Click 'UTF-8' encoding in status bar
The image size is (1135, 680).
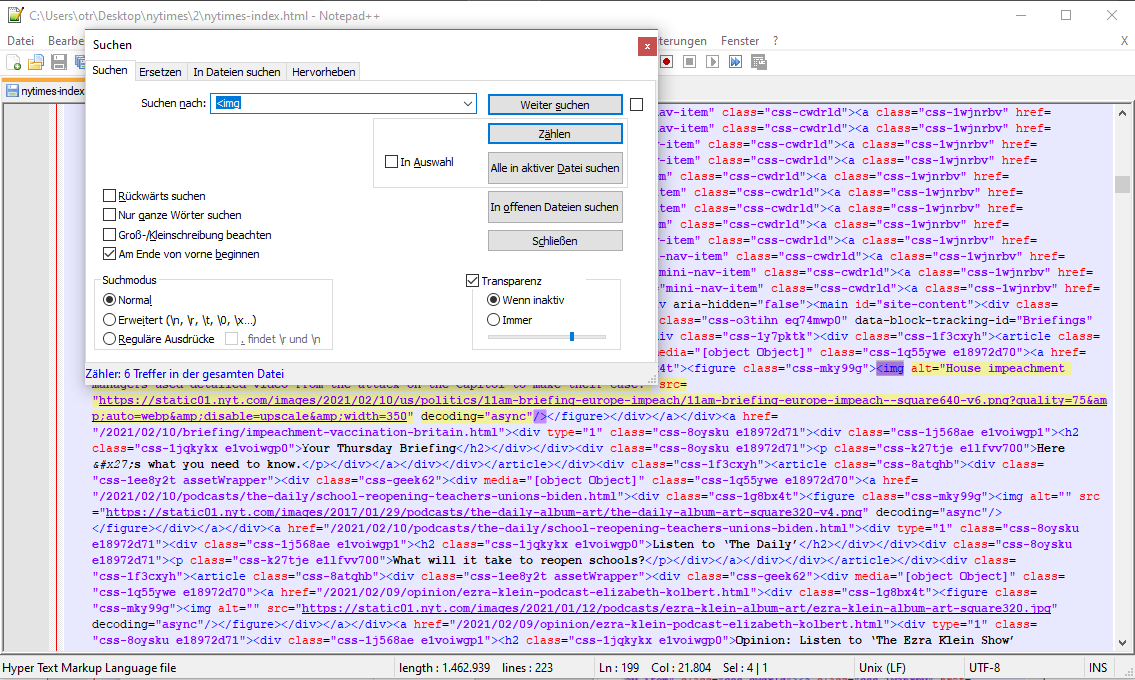pos(984,668)
